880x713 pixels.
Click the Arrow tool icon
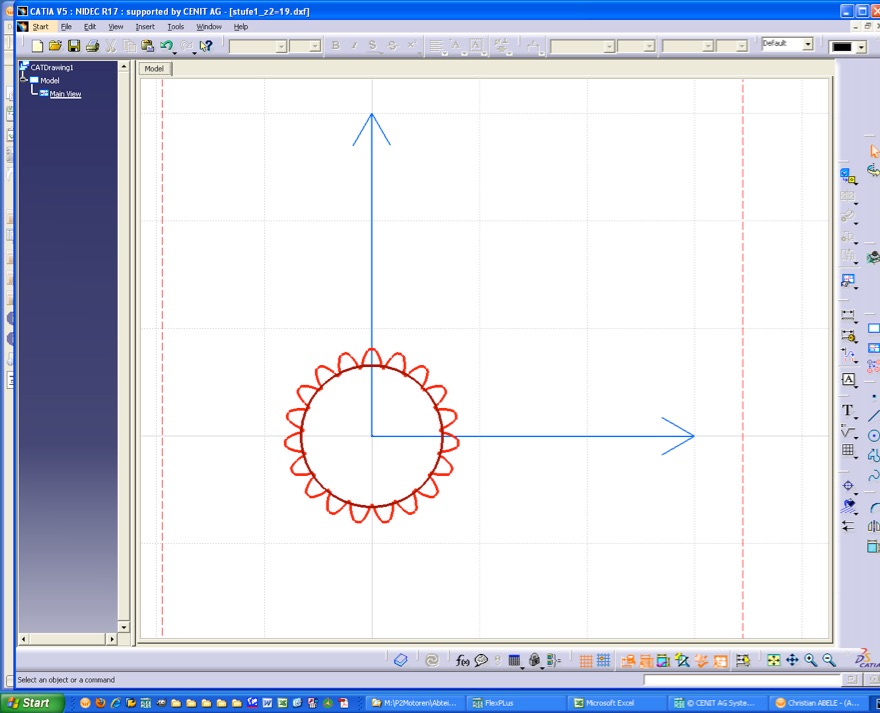coord(848,526)
